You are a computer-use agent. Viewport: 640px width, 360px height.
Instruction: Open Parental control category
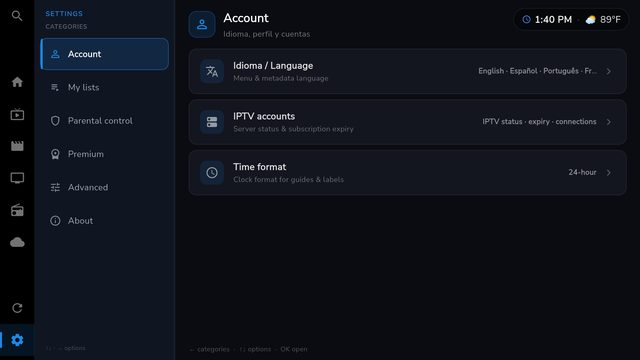click(104, 121)
